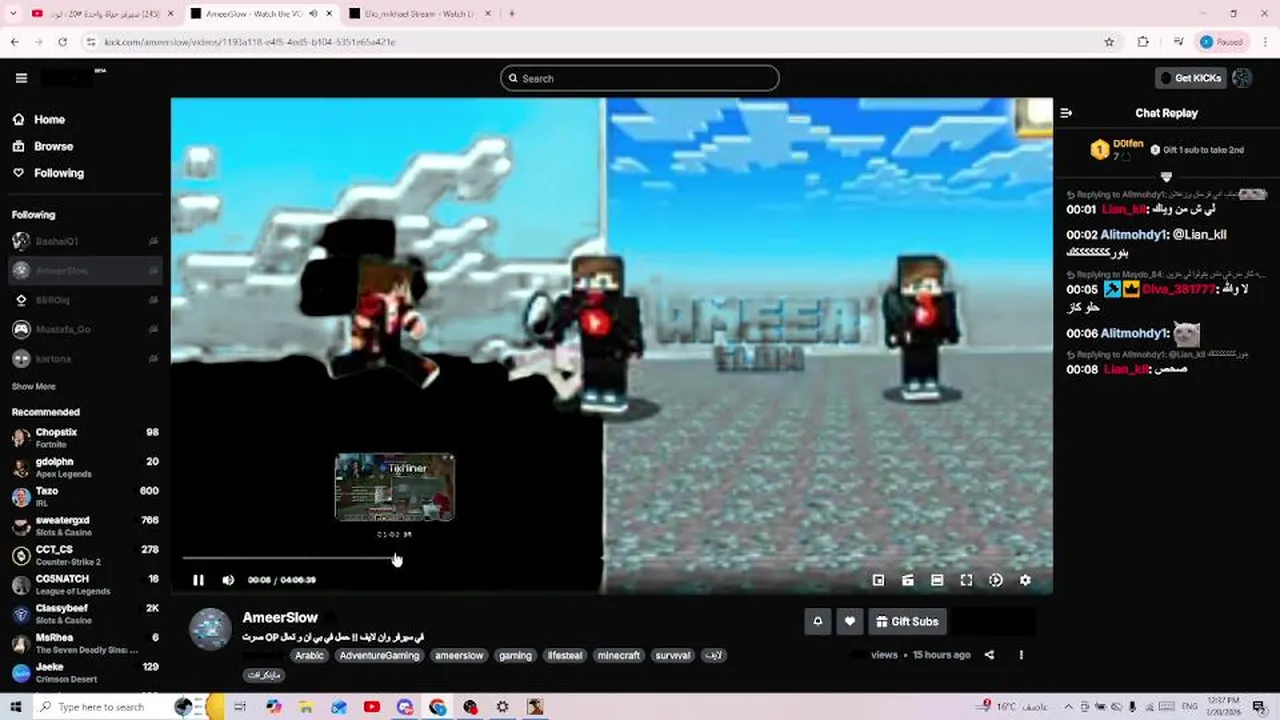The height and width of the screenshot is (720, 1280).
Task: Show hidden system tray icons
Action: (x=1070, y=707)
